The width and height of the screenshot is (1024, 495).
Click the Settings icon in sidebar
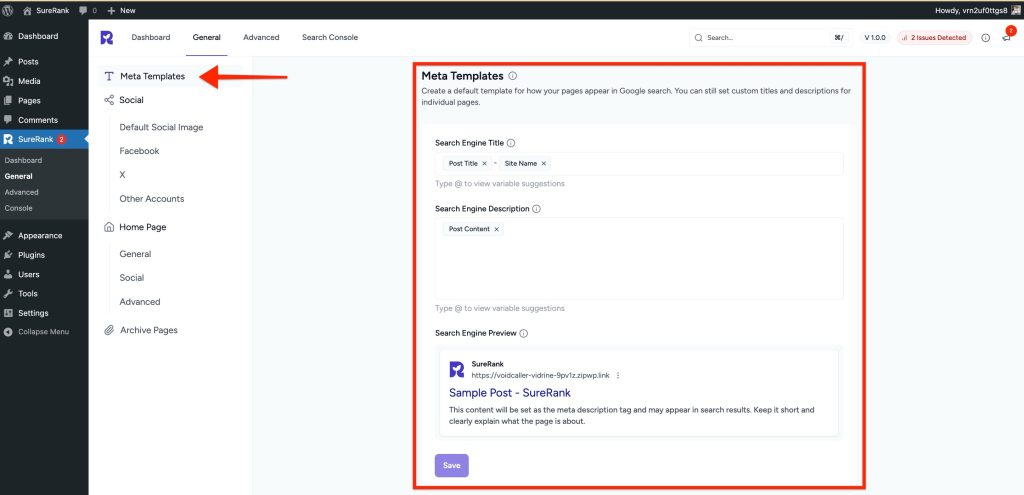click(8, 313)
